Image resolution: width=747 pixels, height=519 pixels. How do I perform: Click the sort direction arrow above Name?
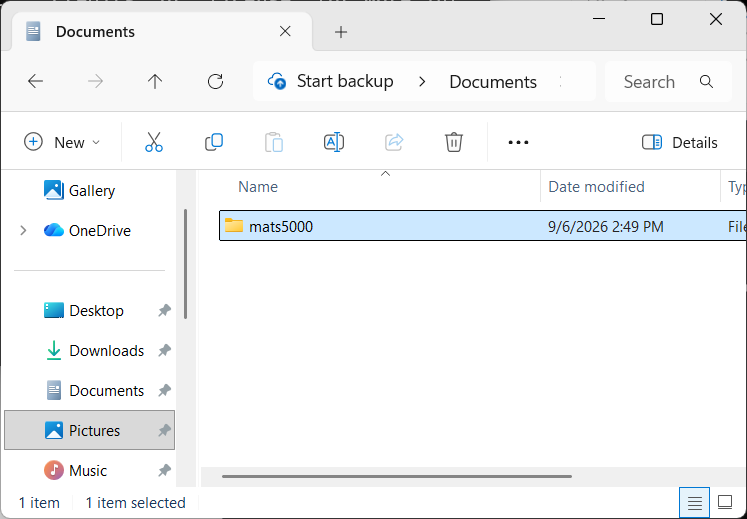[x=385, y=174]
